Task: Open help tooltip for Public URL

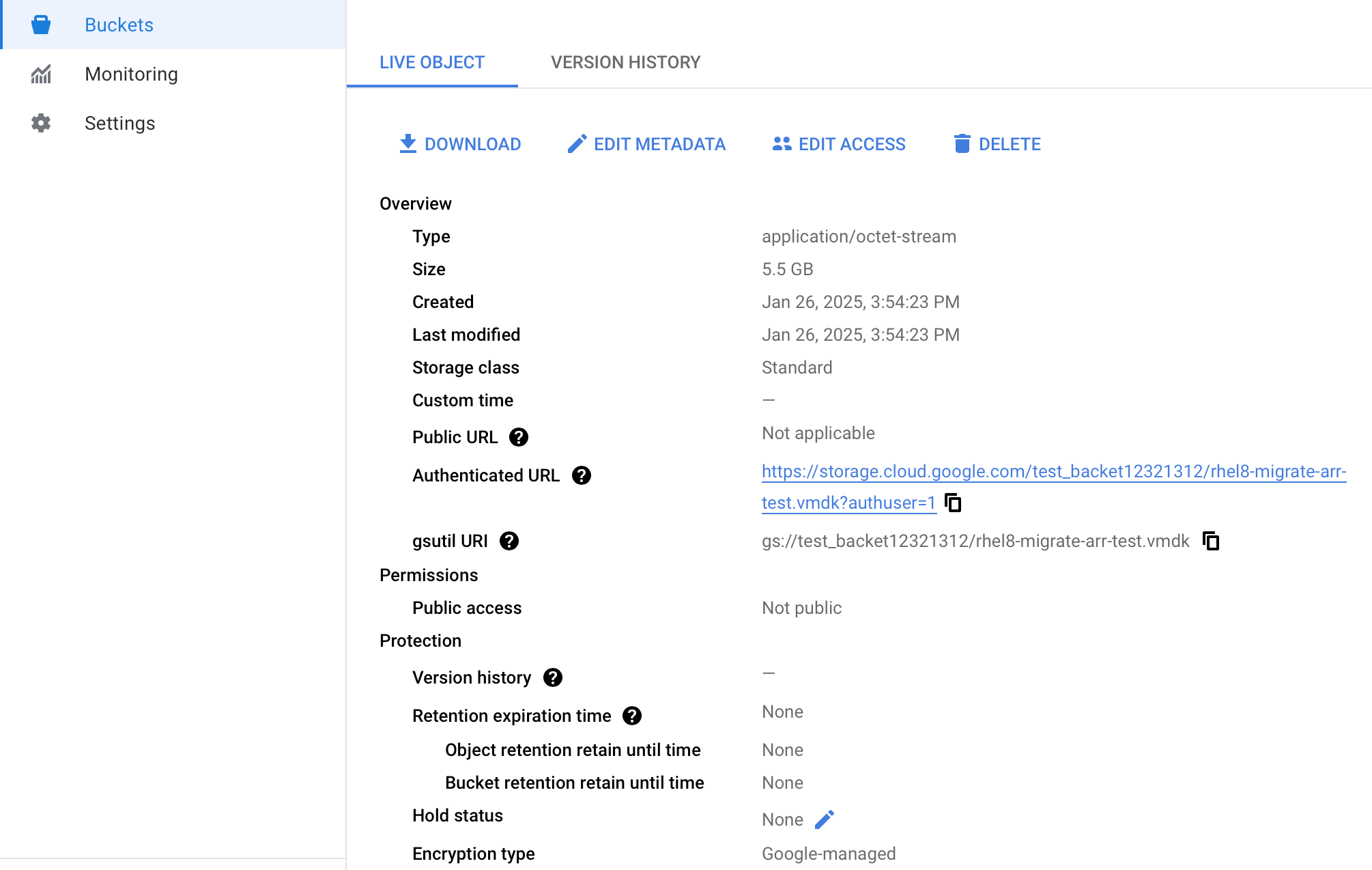Action: pos(519,437)
